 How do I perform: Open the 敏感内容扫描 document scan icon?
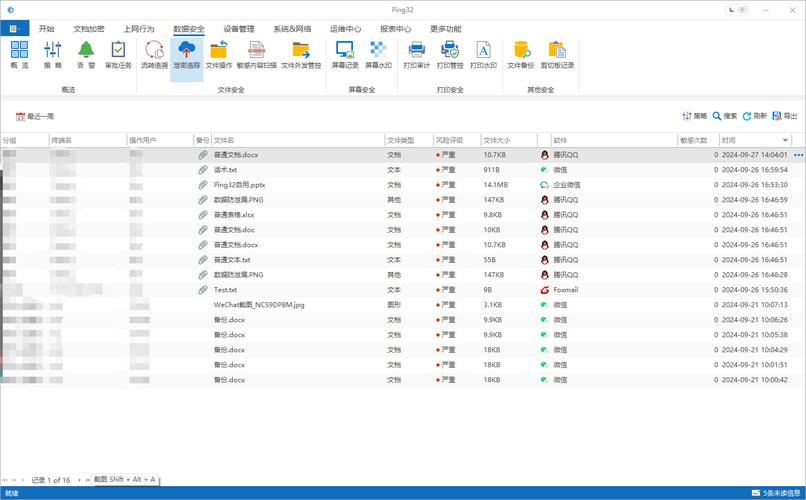(x=257, y=49)
